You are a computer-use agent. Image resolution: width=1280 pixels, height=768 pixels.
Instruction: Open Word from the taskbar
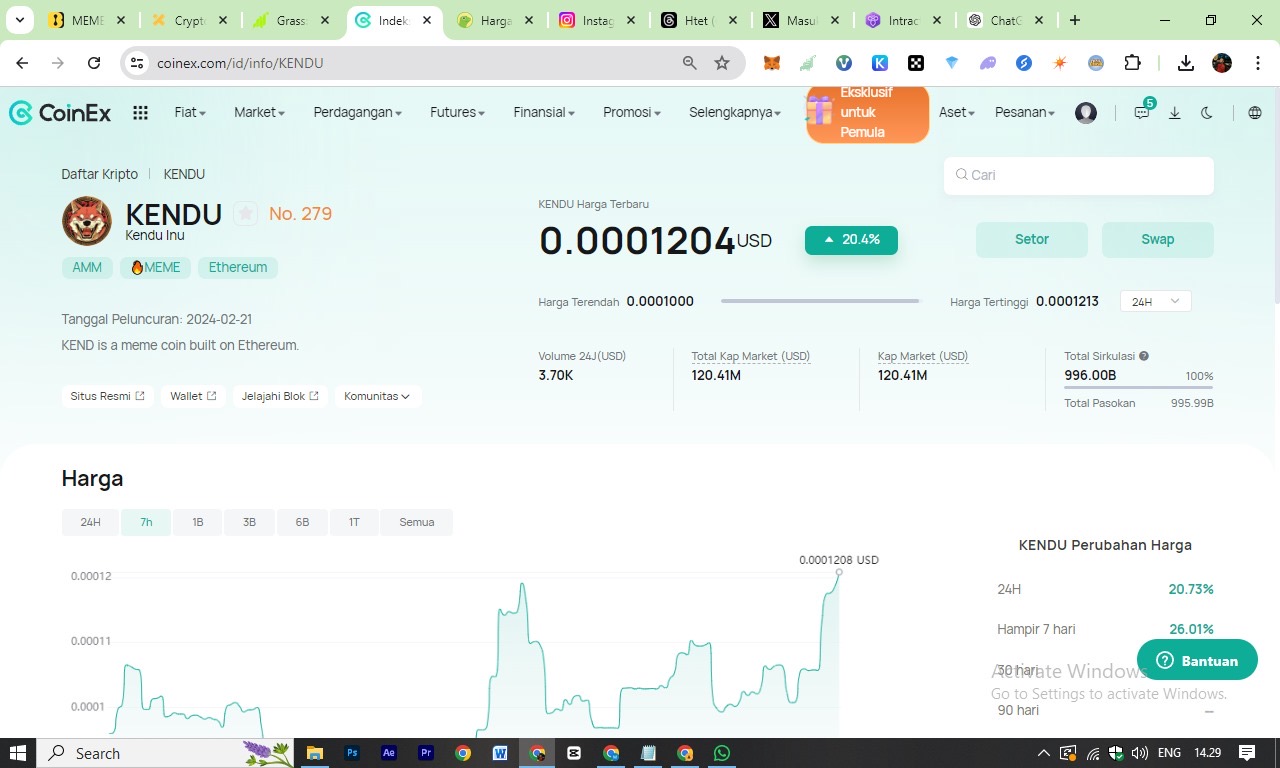coord(500,753)
